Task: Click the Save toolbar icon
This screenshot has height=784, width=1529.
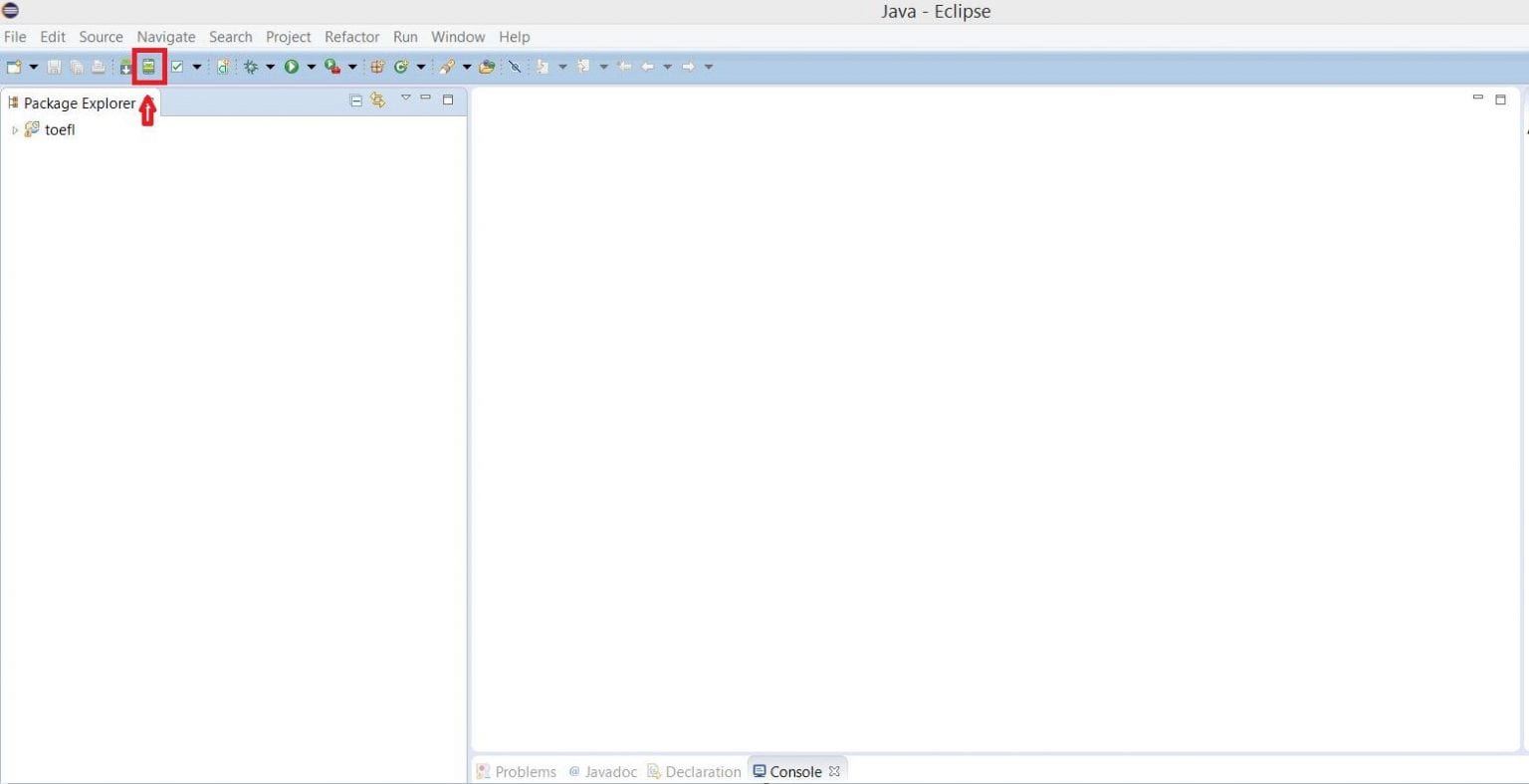Action: point(57,66)
